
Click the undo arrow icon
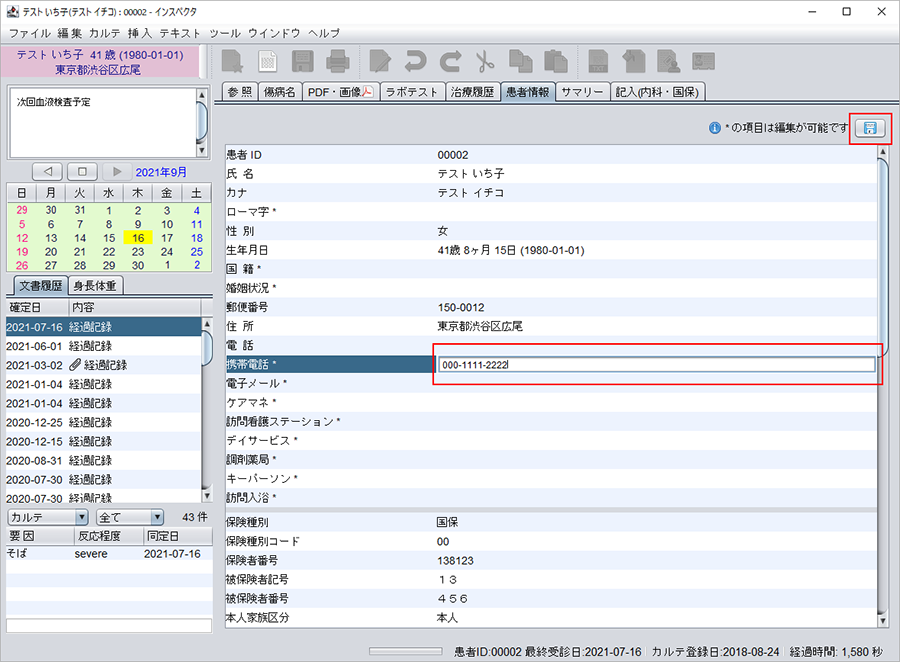[x=416, y=62]
